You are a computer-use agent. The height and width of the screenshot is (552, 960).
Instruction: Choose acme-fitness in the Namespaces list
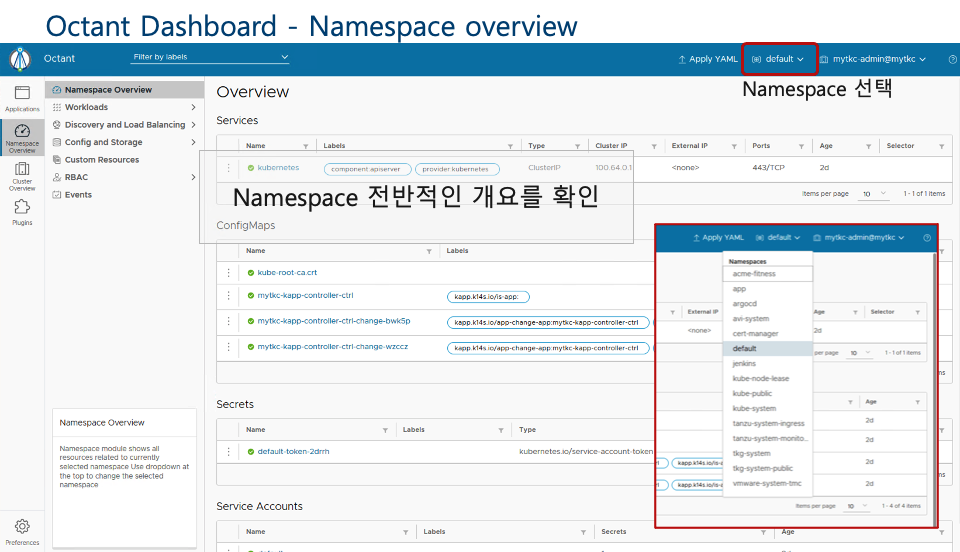coord(768,274)
